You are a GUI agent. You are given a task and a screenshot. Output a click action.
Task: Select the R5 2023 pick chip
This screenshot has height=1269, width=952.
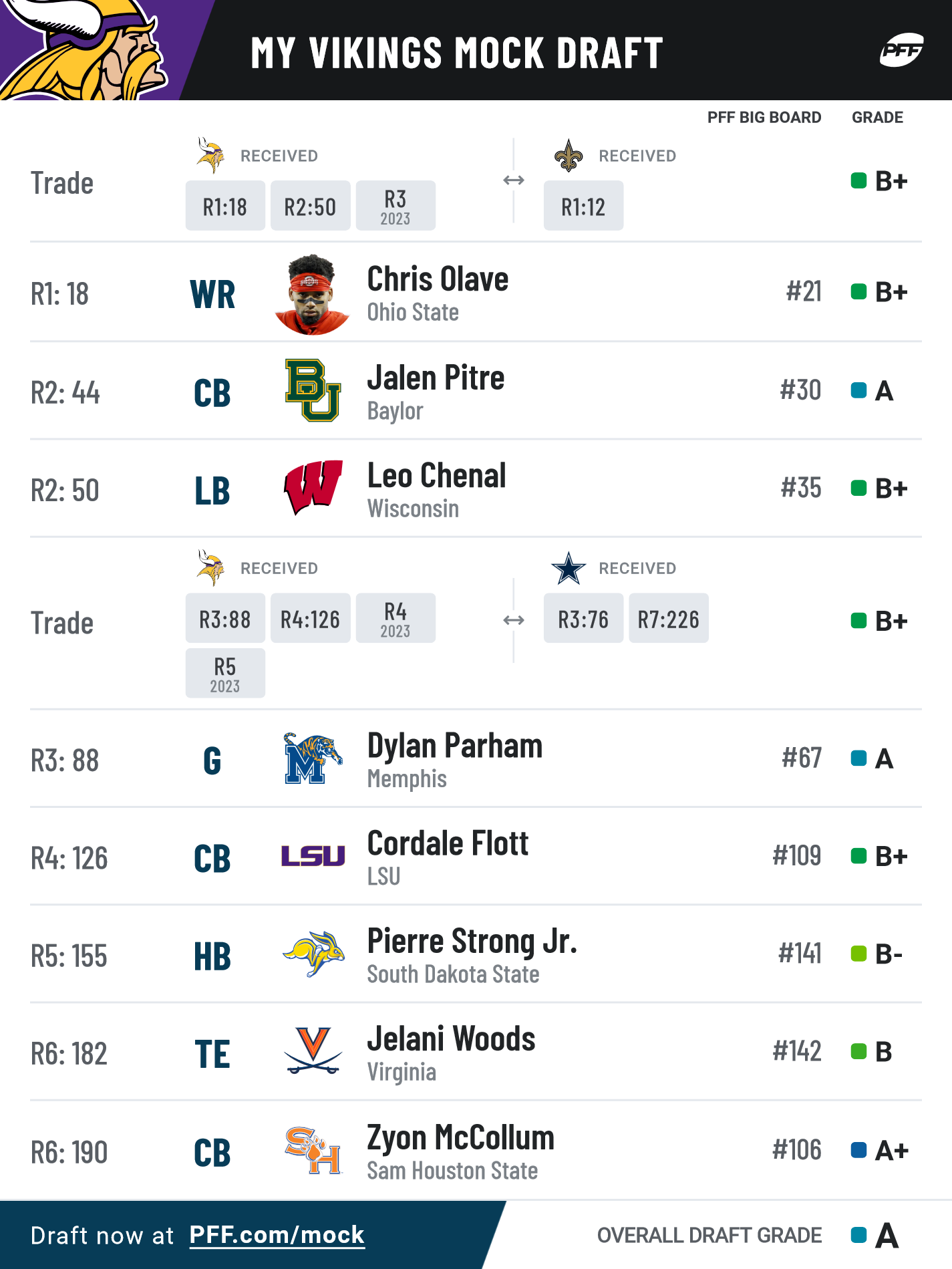point(225,673)
